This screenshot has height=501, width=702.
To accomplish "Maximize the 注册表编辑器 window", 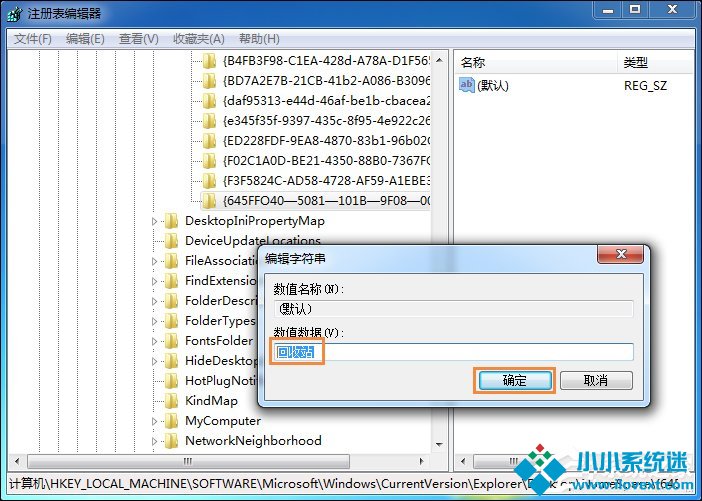I will (x=635, y=9).
